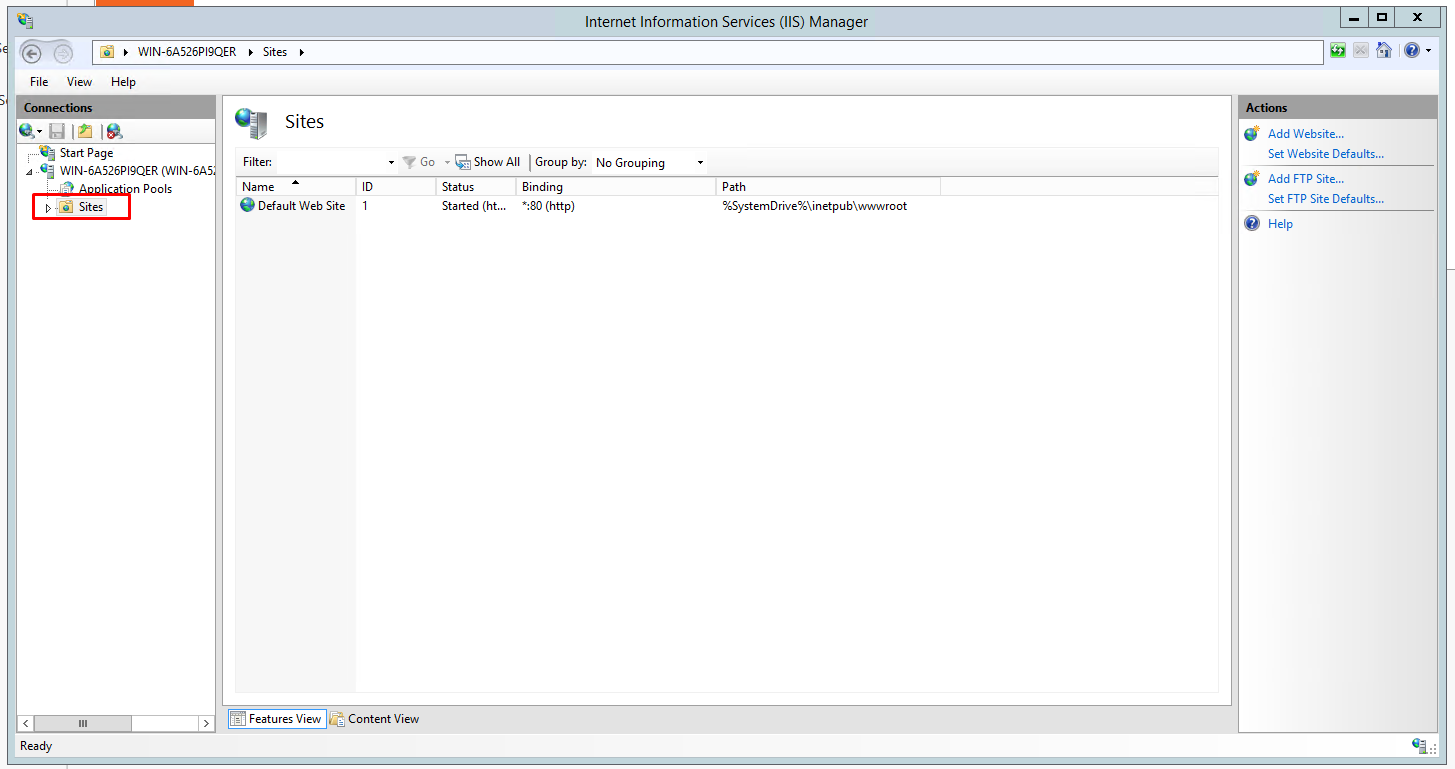The image size is (1455, 769).
Task: Open the Filter dropdown arrow
Action: 391,163
